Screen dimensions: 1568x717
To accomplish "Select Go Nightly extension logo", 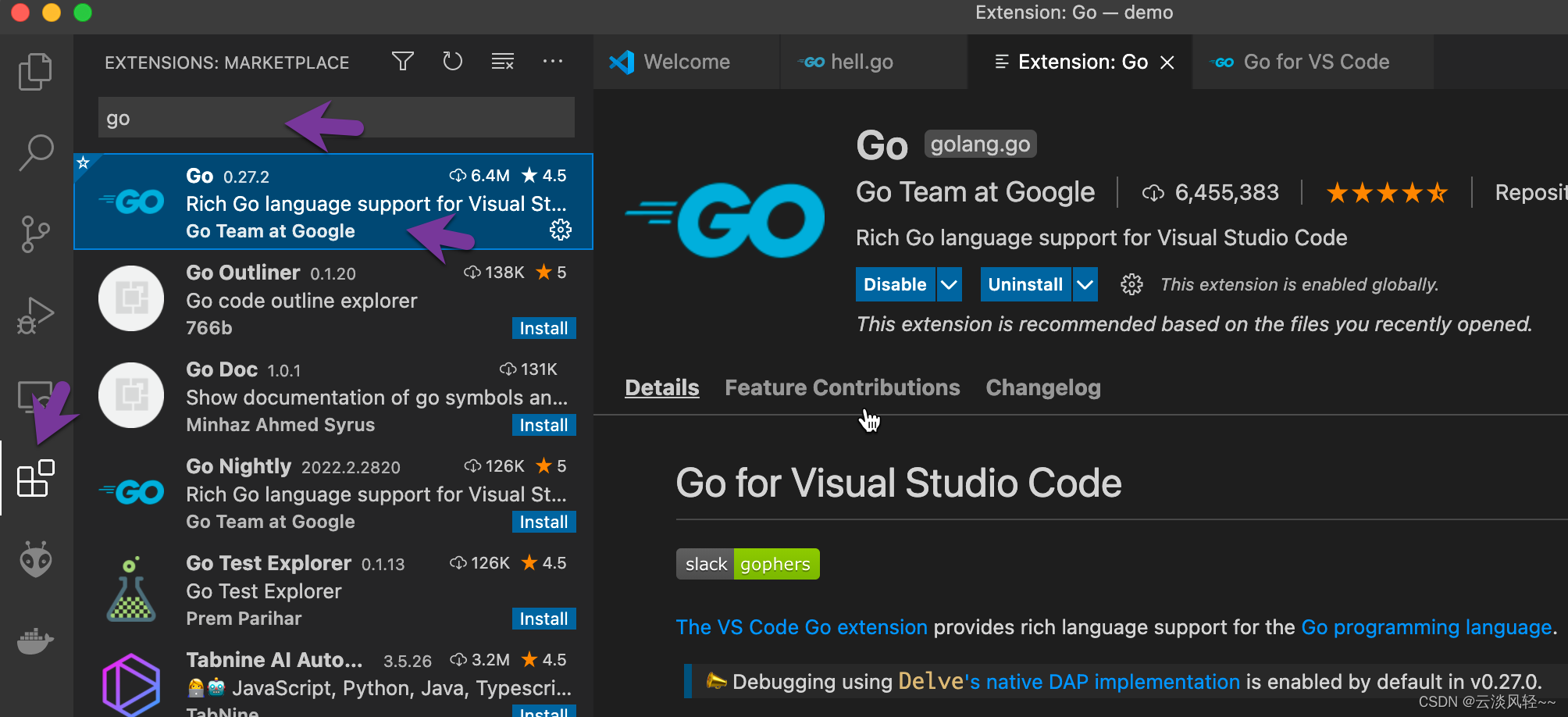I will click(x=131, y=492).
